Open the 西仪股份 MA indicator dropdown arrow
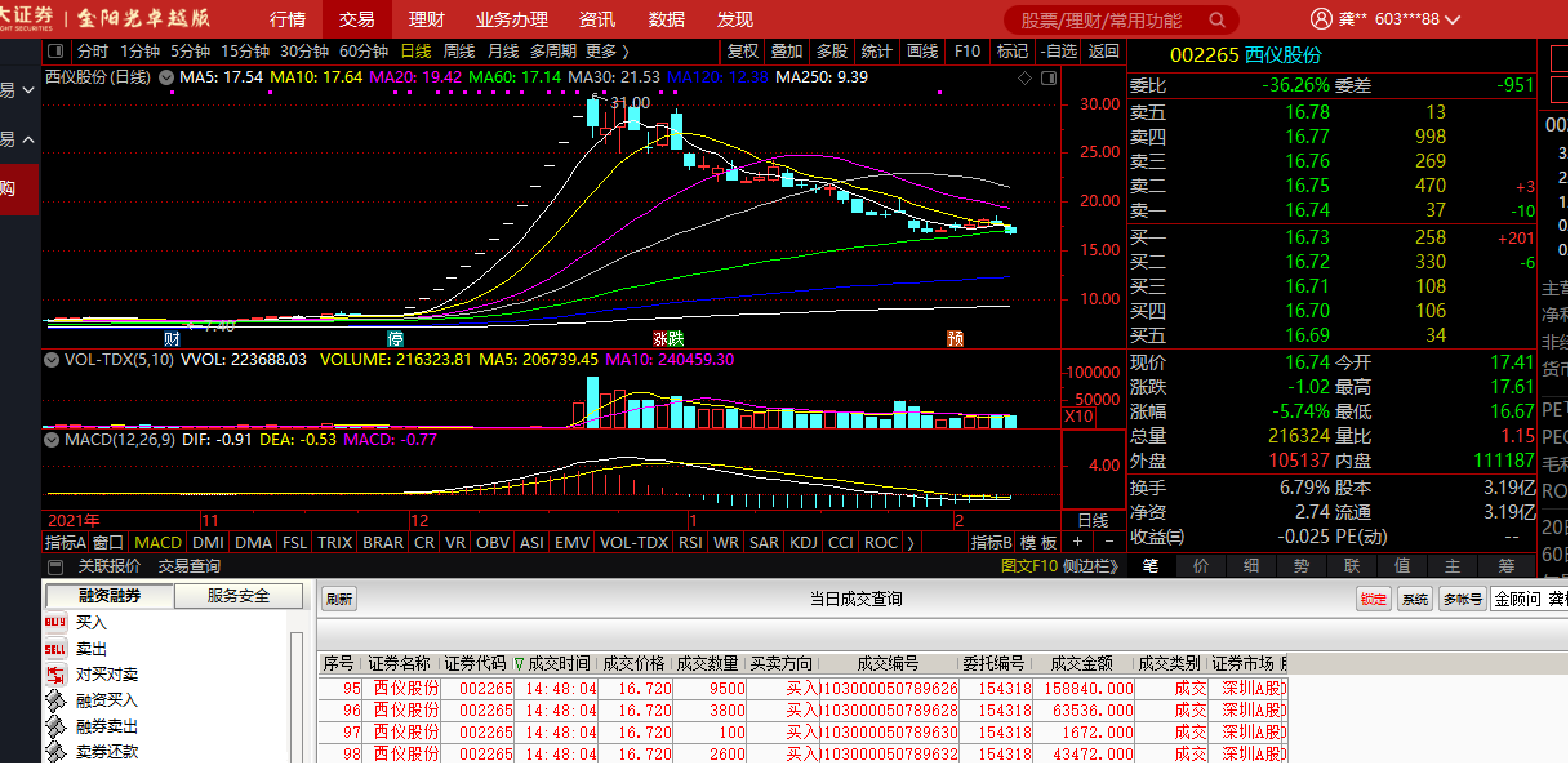 click(x=166, y=78)
